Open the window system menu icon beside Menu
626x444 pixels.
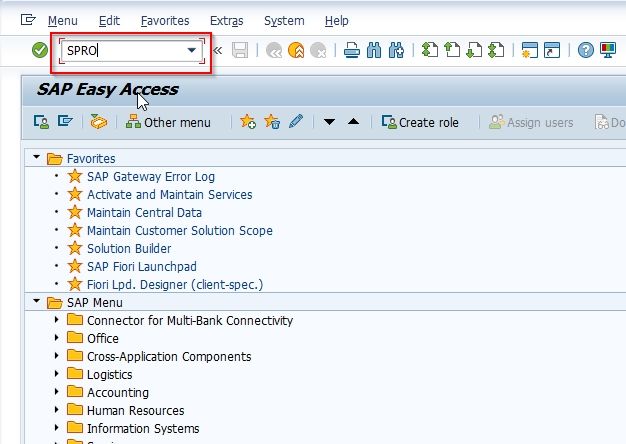pos(28,20)
